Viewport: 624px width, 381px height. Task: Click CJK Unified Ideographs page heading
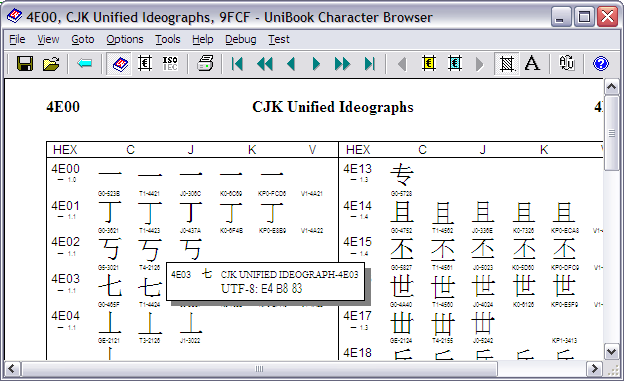pyautogui.click(x=333, y=107)
